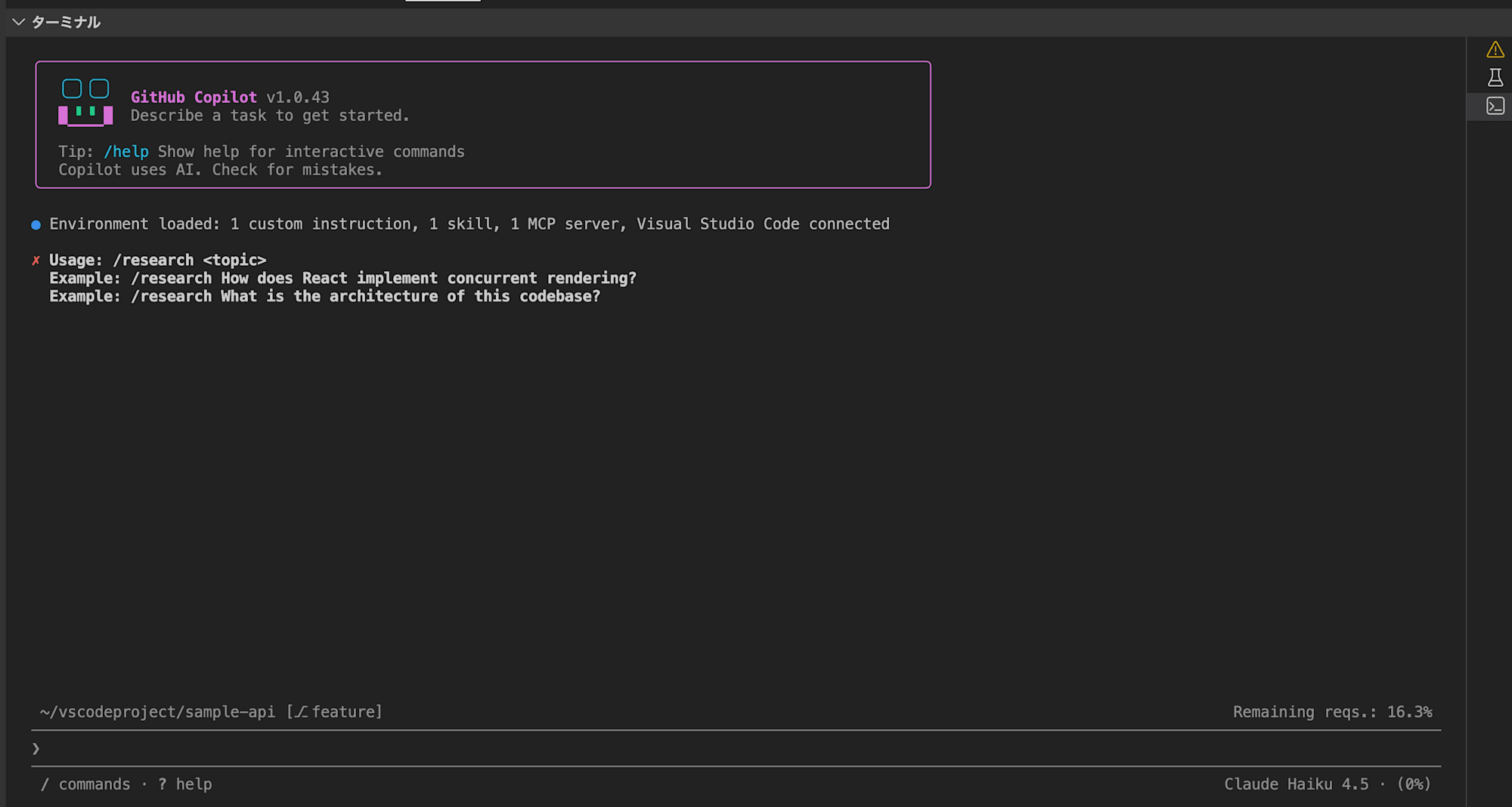Click the ターミナル panel header label
Screen dimensions: 1512x807
pyautogui.click(x=66, y=22)
